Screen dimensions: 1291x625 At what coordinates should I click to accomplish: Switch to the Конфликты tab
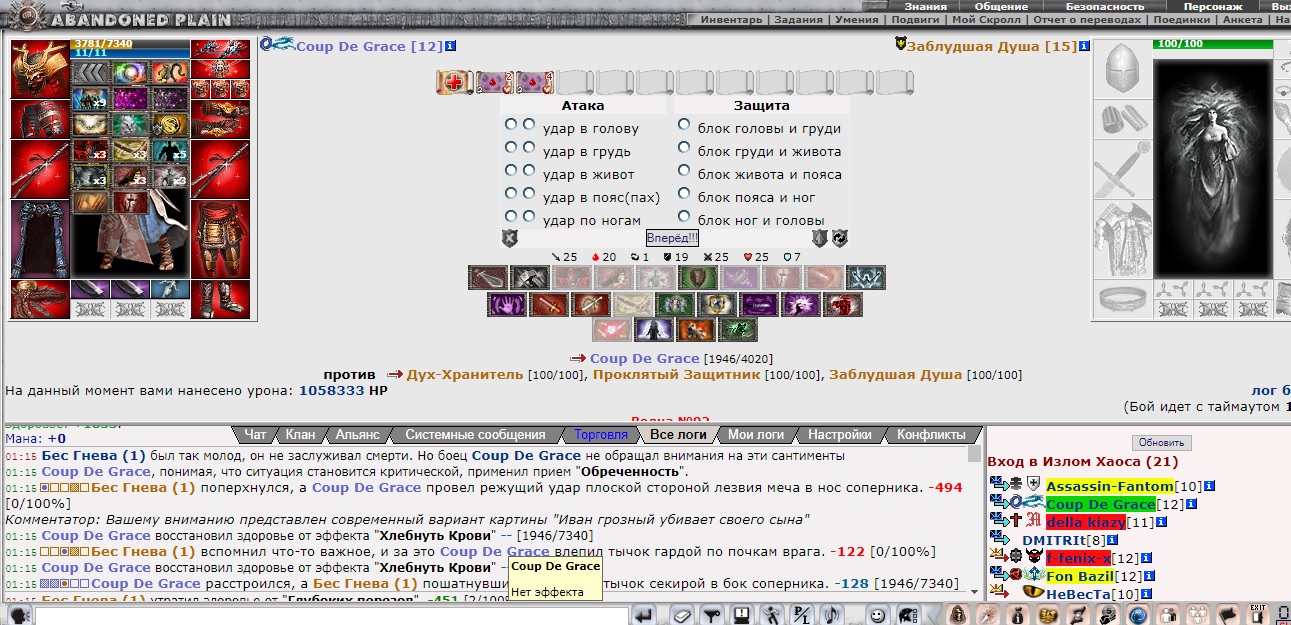tap(931, 434)
